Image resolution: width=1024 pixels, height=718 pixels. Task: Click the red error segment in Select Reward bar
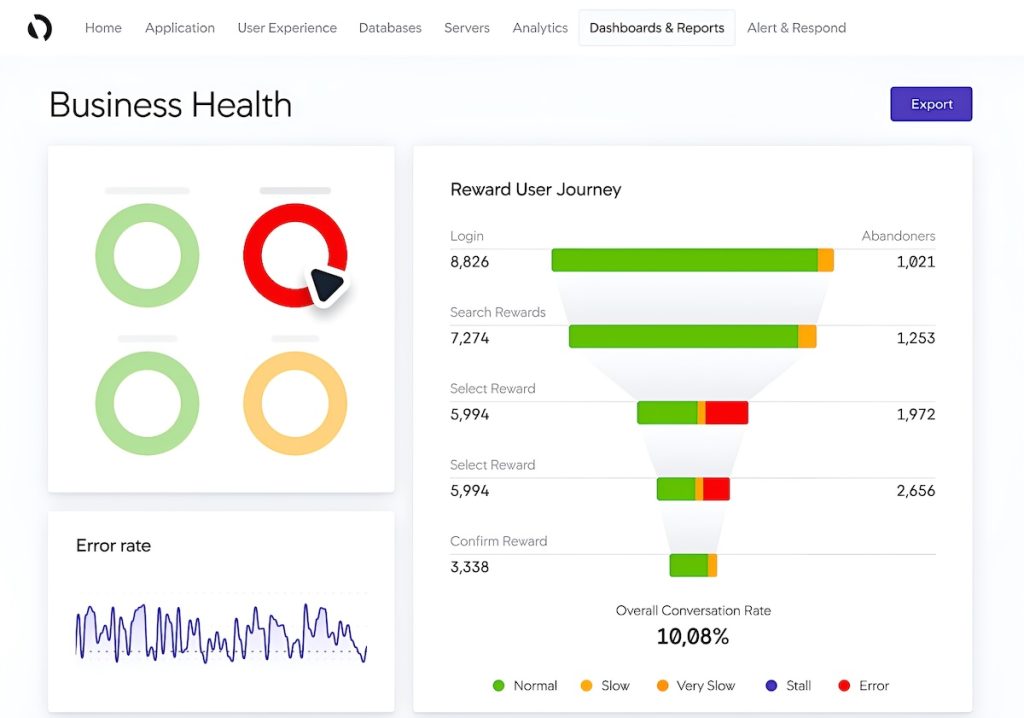tap(727, 412)
